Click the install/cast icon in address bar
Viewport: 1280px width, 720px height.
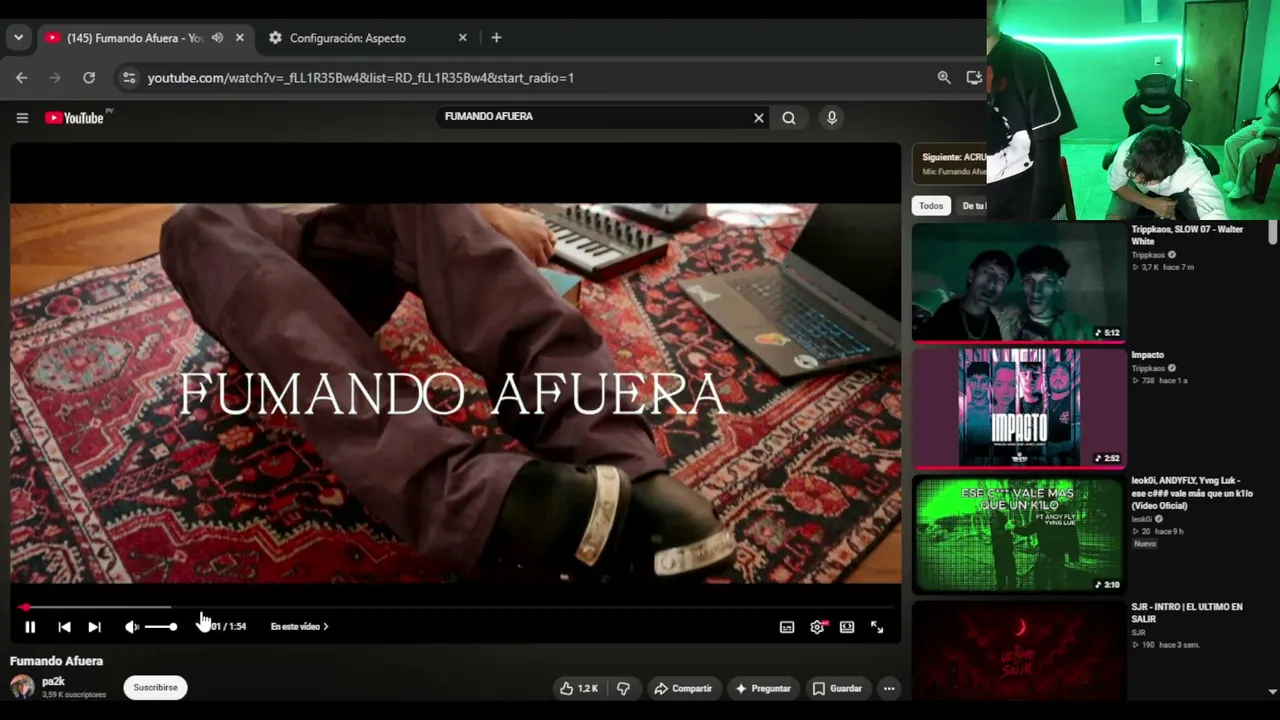click(974, 78)
